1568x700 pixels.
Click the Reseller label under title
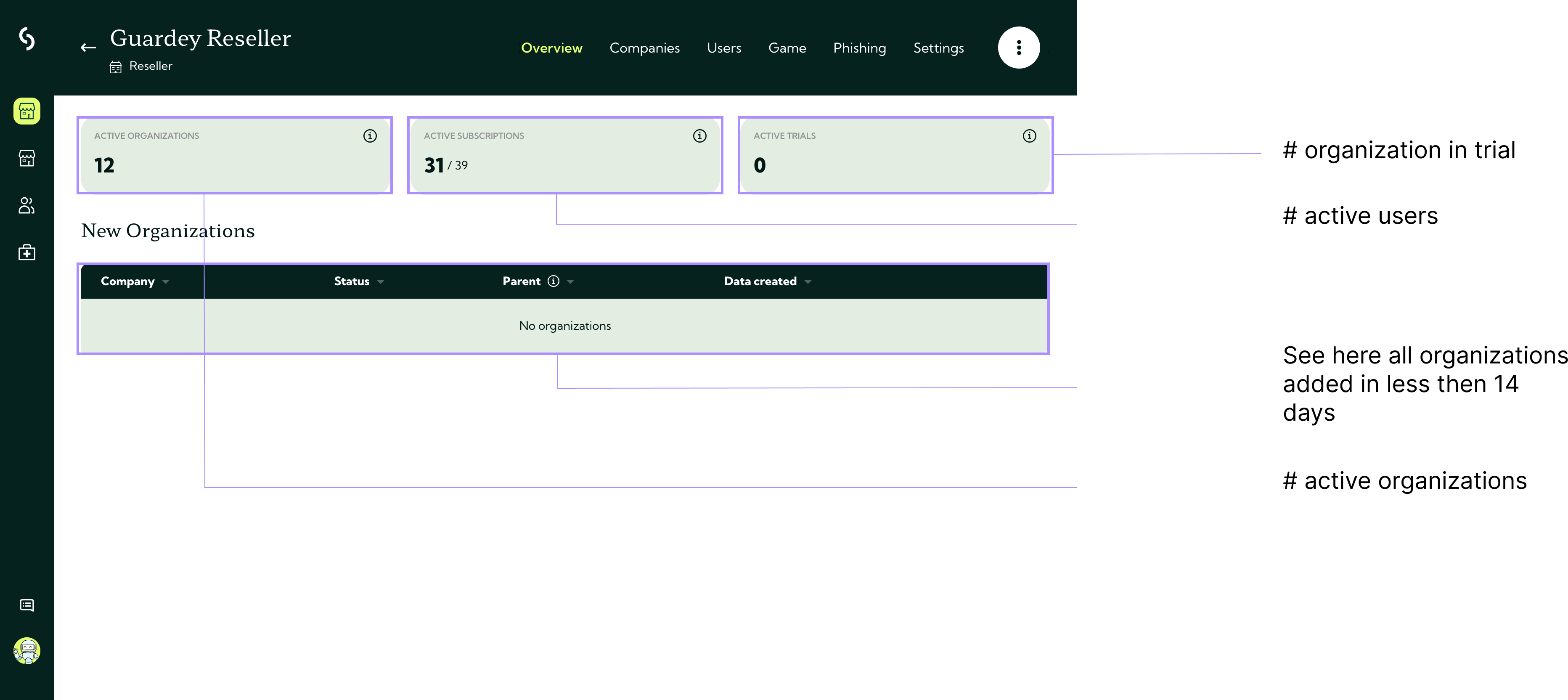(151, 66)
